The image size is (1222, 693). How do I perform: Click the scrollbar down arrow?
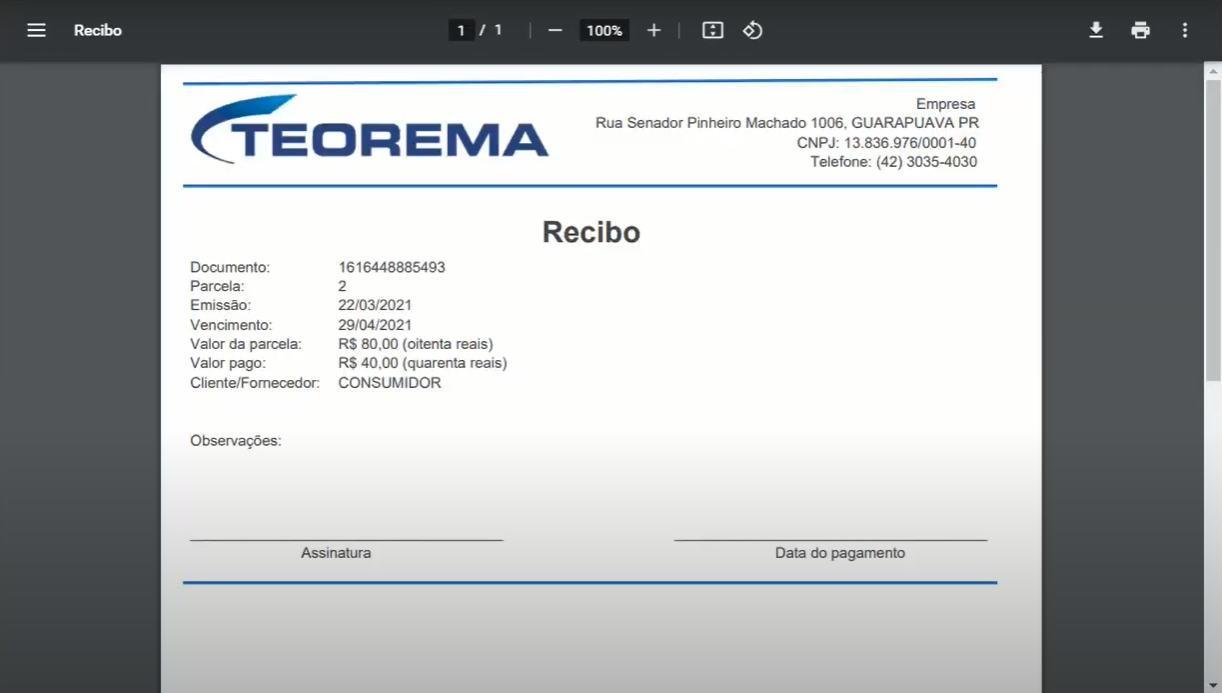pos(1213,685)
